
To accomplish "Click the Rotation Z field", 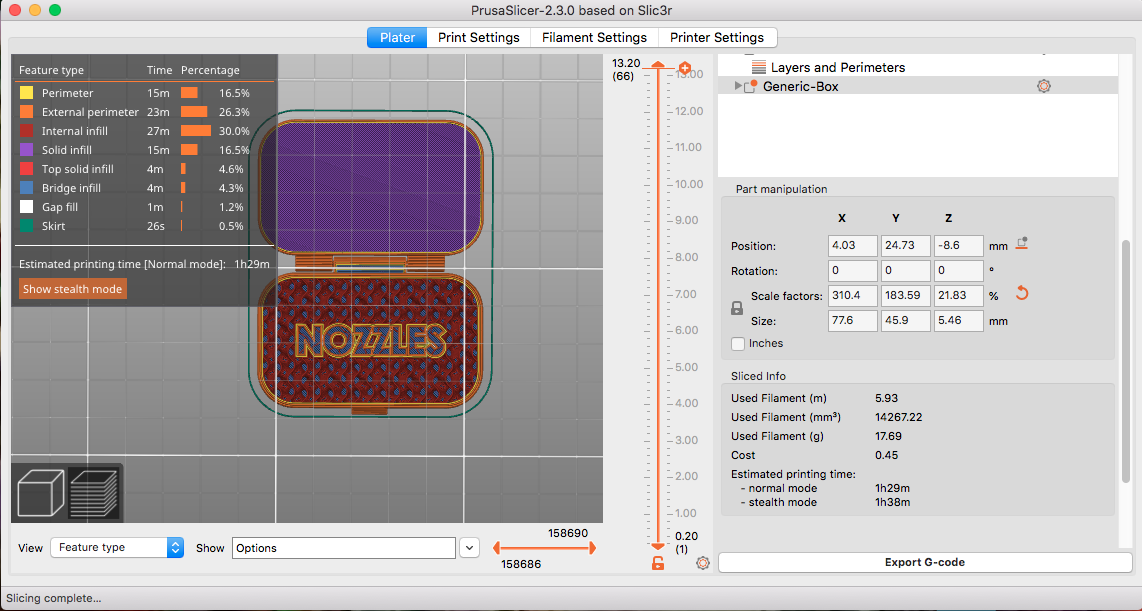I will [958, 271].
